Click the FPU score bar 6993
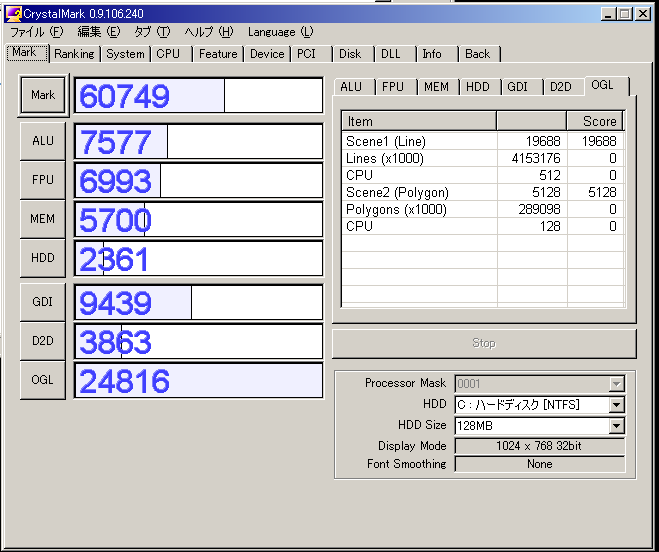This screenshot has height=552, width=659. (x=199, y=180)
